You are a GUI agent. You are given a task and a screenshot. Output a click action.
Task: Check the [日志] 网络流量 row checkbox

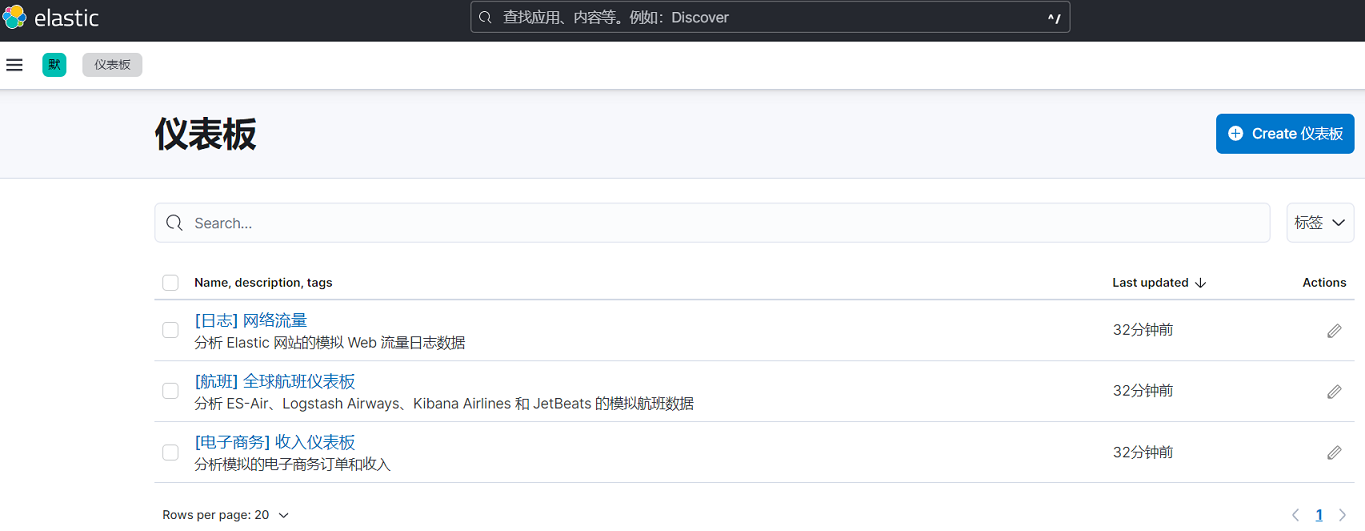click(170, 330)
